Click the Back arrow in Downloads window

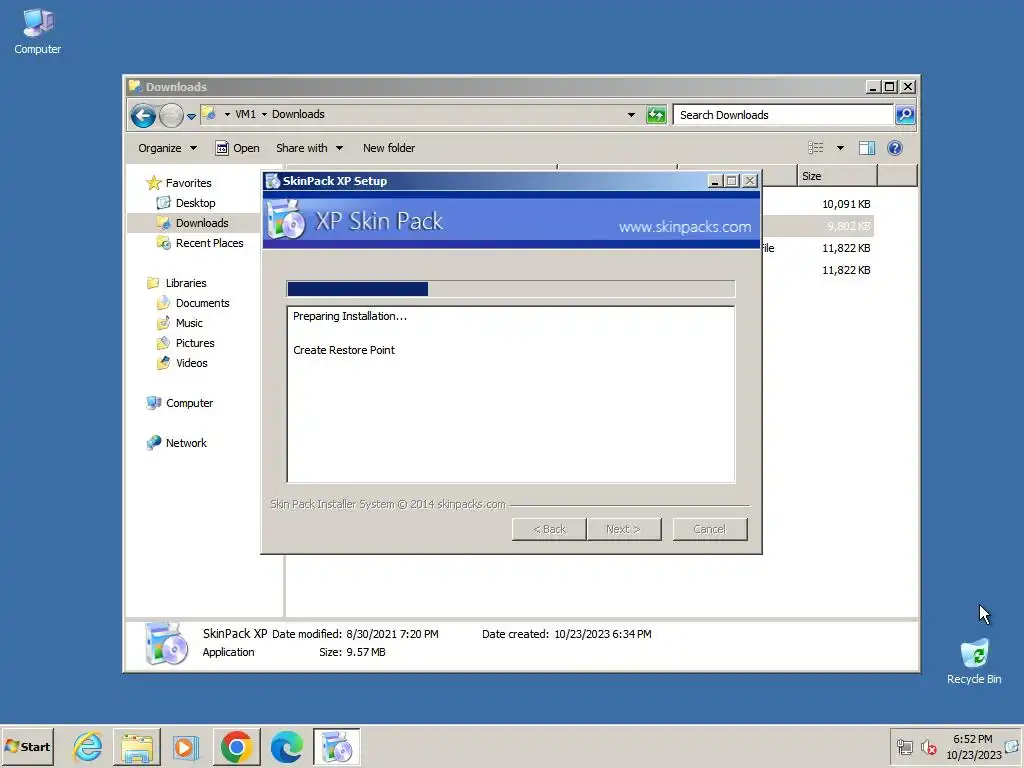tap(143, 116)
